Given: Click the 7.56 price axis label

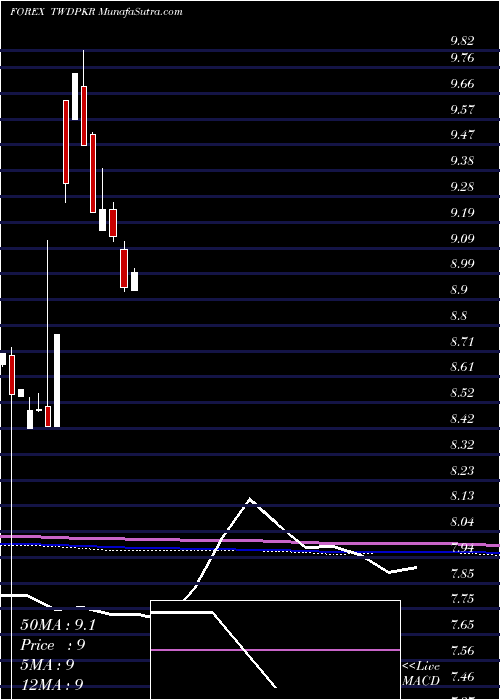Looking at the screenshot, I should click(462, 650).
